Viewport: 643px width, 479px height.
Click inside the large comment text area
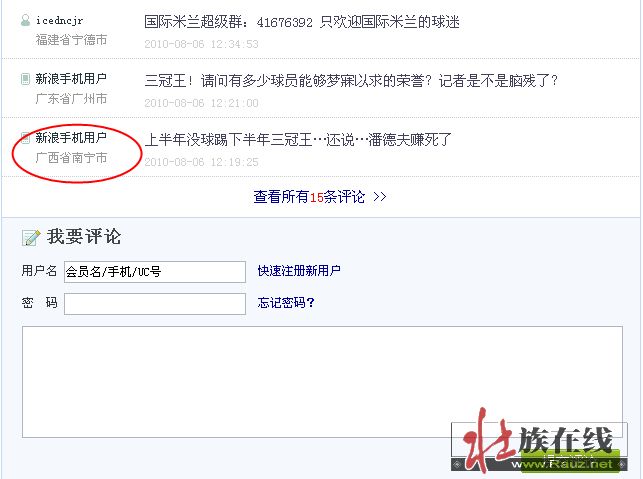pos(322,382)
